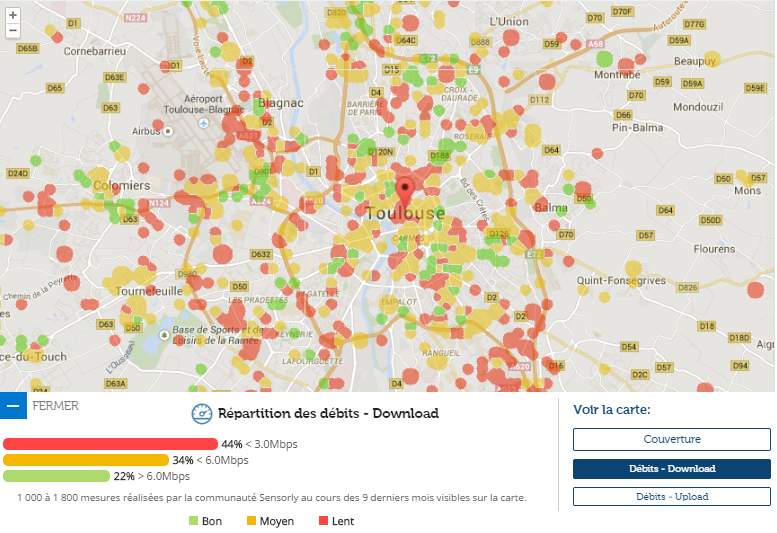777x533 pixels.
Task: Click the Cornebarrieu town label
Action: click(x=95, y=51)
